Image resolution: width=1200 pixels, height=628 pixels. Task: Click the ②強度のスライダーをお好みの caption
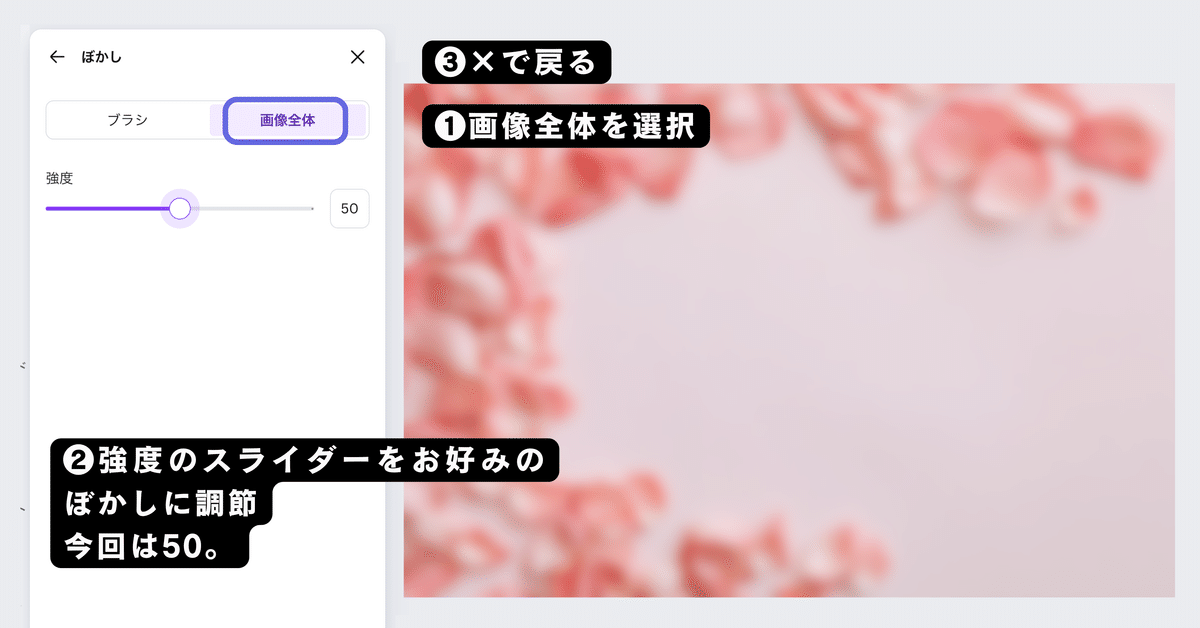pyautogui.click(x=304, y=461)
